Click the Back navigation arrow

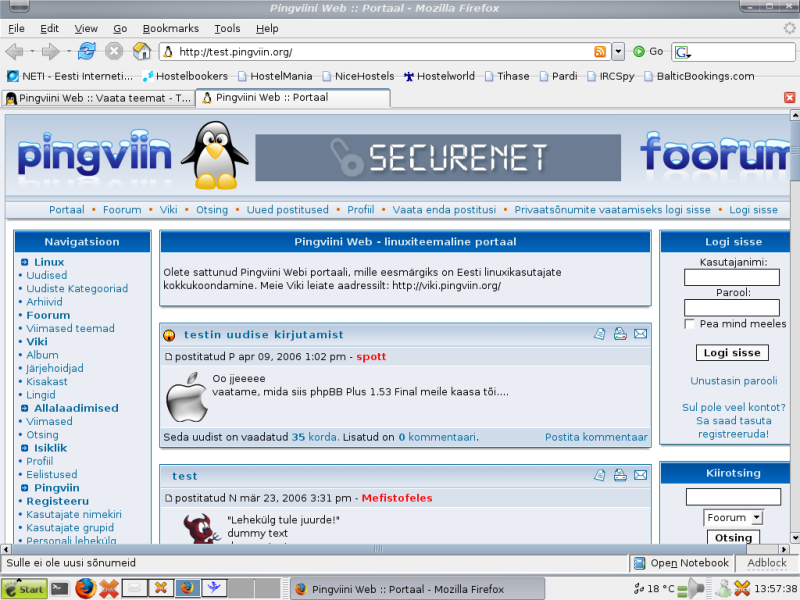tap(14, 52)
